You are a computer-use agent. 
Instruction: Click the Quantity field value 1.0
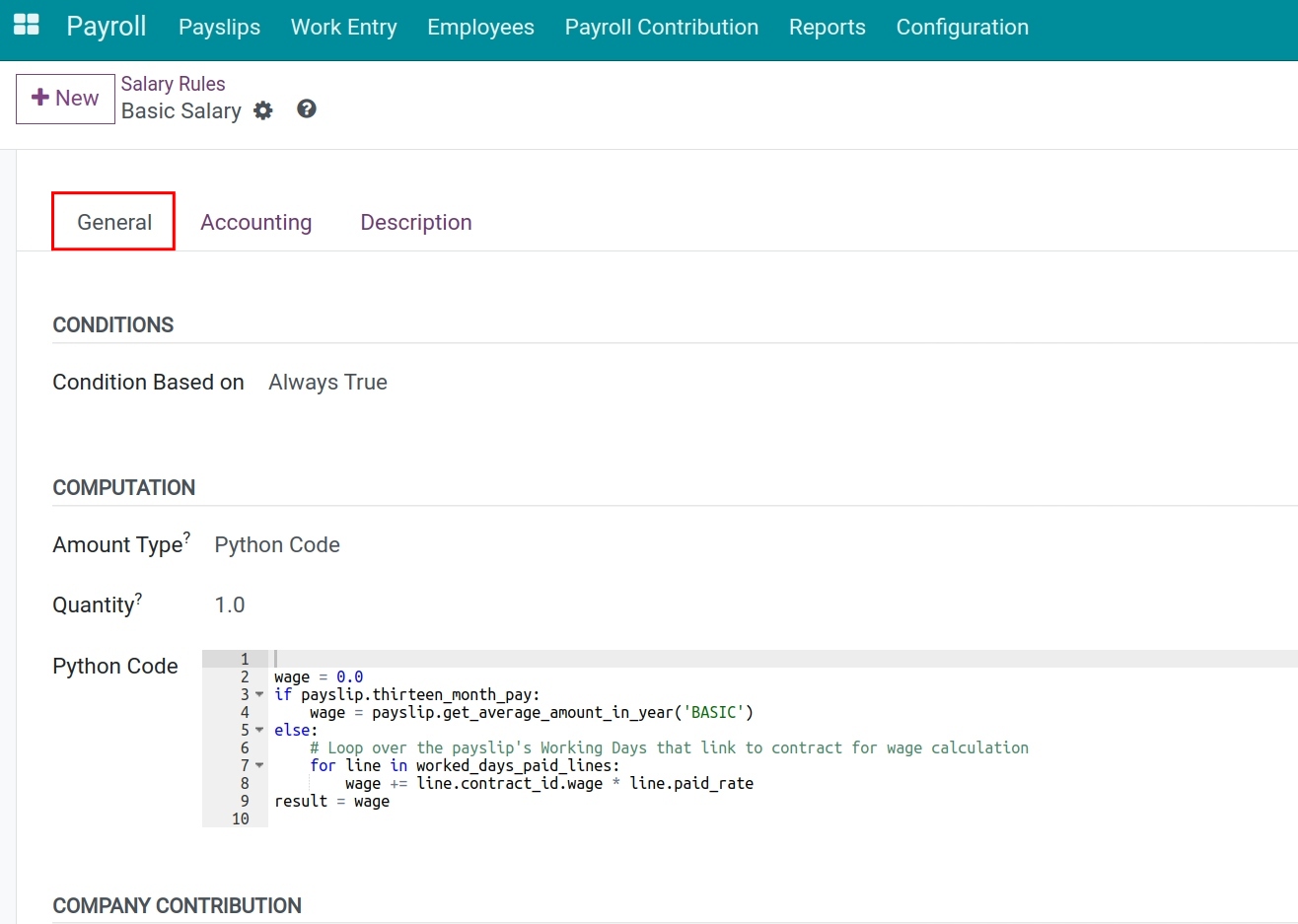pyautogui.click(x=230, y=605)
